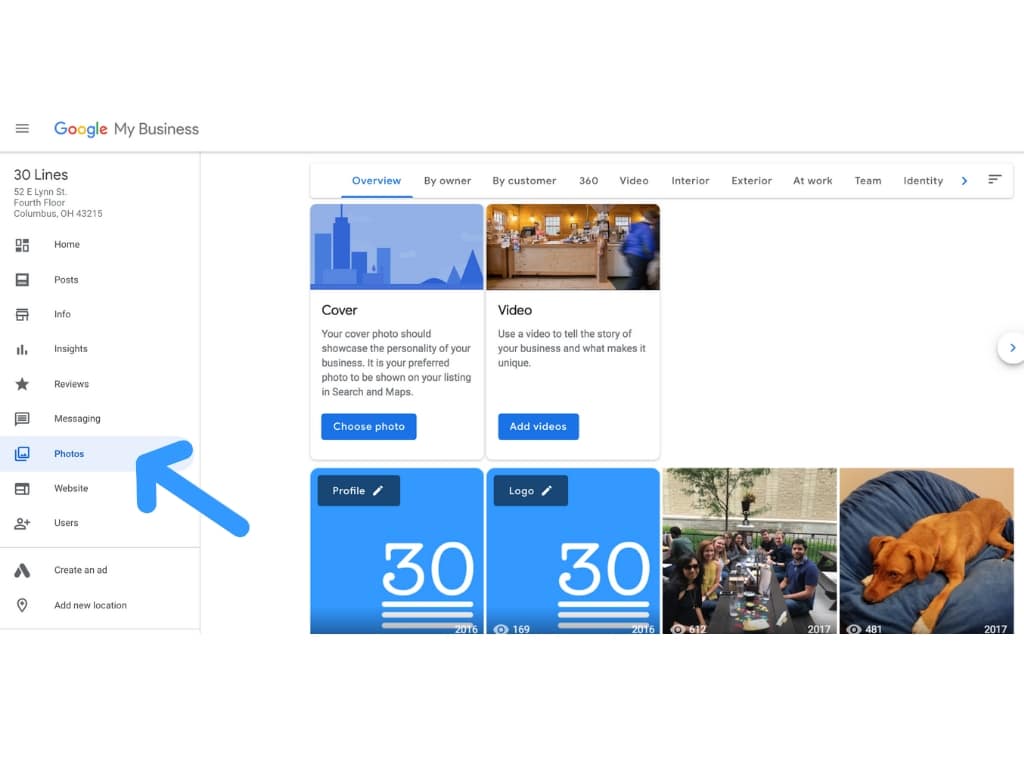Screen dimensions: 1024x768
Task: Go to Posts in sidebar
Action: [98, 280]
